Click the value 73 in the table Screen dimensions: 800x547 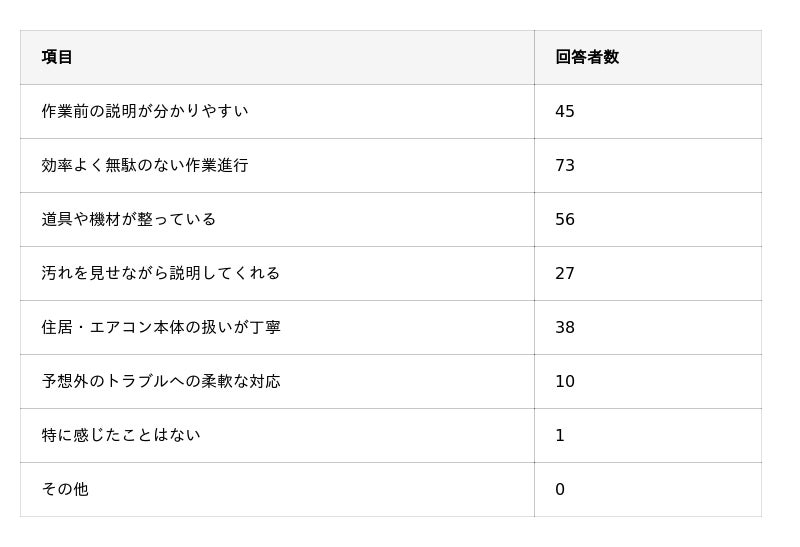pyautogui.click(x=565, y=165)
